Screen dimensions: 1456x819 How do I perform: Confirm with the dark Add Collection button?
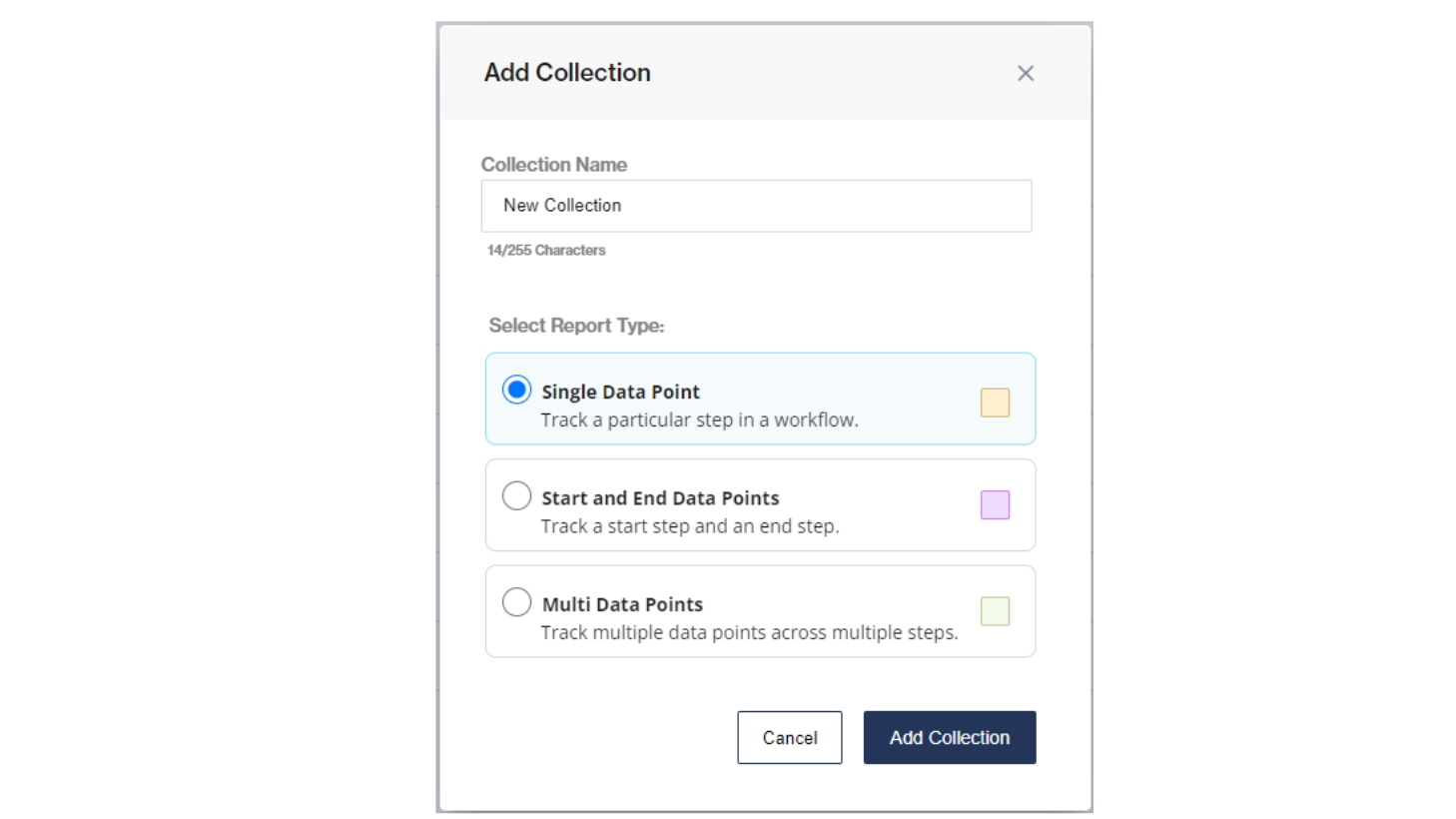click(x=949, y=738)
